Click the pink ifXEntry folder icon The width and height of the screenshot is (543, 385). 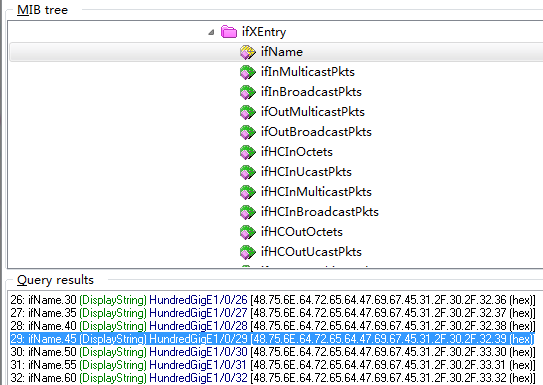click(x=229, y=32)
